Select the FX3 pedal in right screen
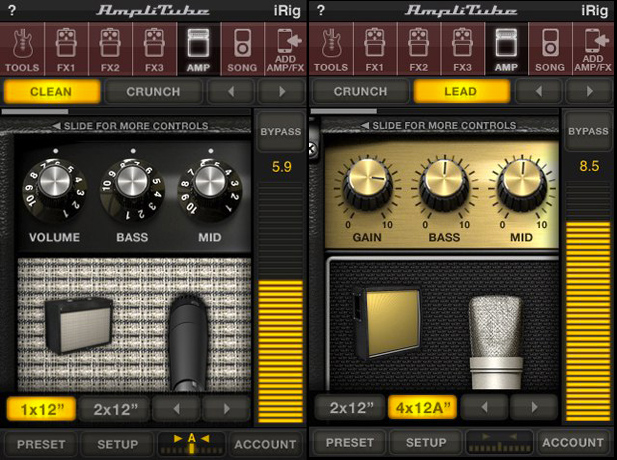The width and height of the screenshot is (617, 460). 463,49
